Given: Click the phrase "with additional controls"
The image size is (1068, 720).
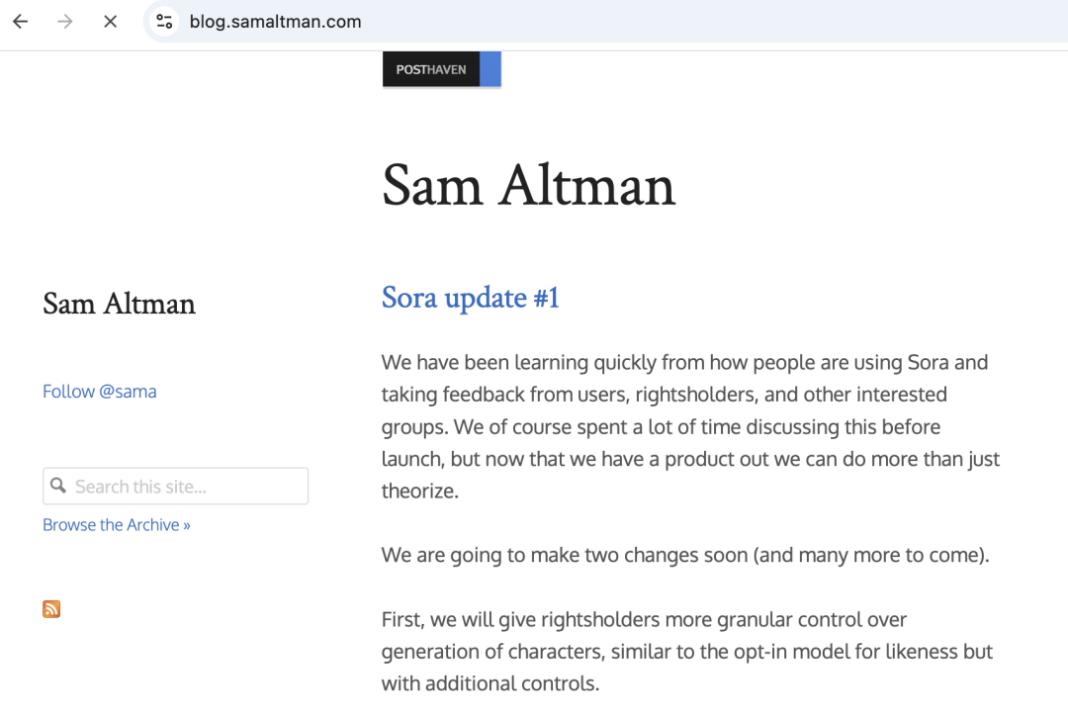Looking at the screenshot, I should [x=490, y=685].
